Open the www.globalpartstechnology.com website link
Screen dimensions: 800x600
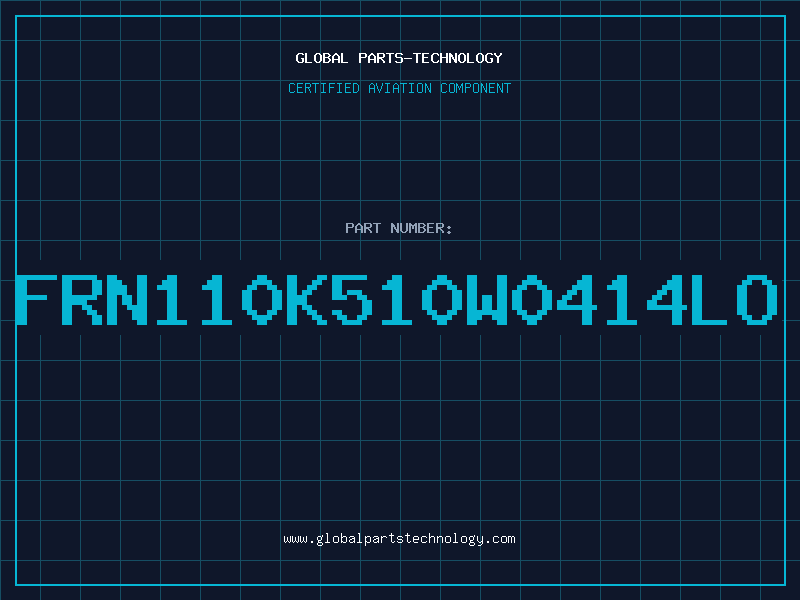399,539
